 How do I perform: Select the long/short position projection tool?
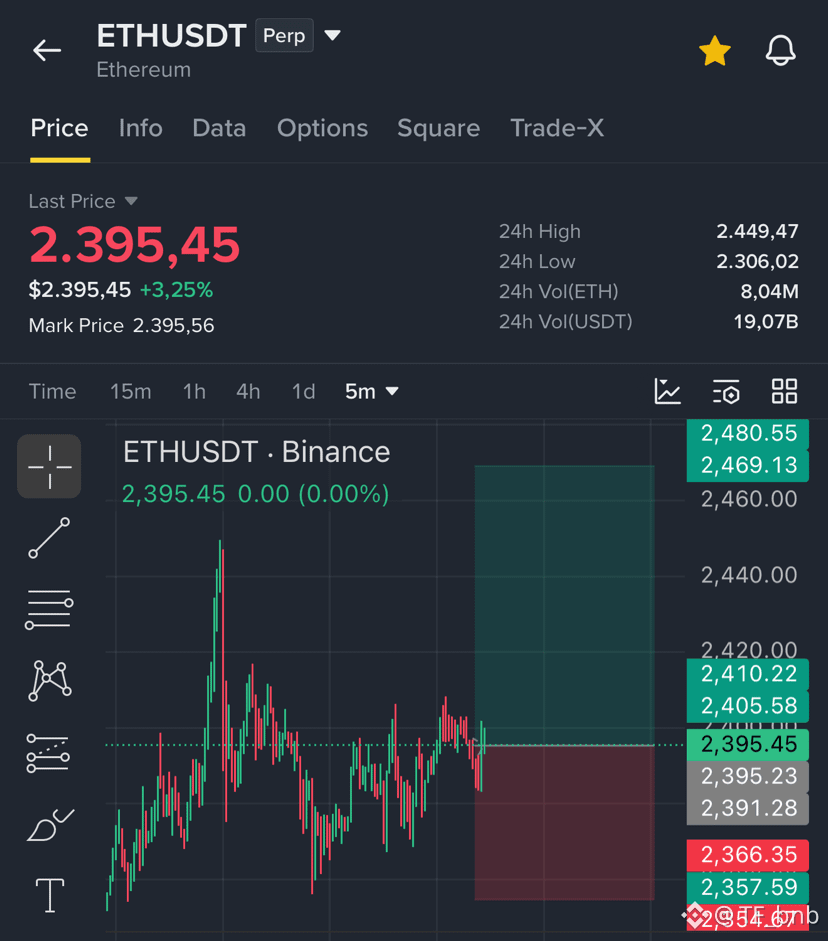[49, 753]
